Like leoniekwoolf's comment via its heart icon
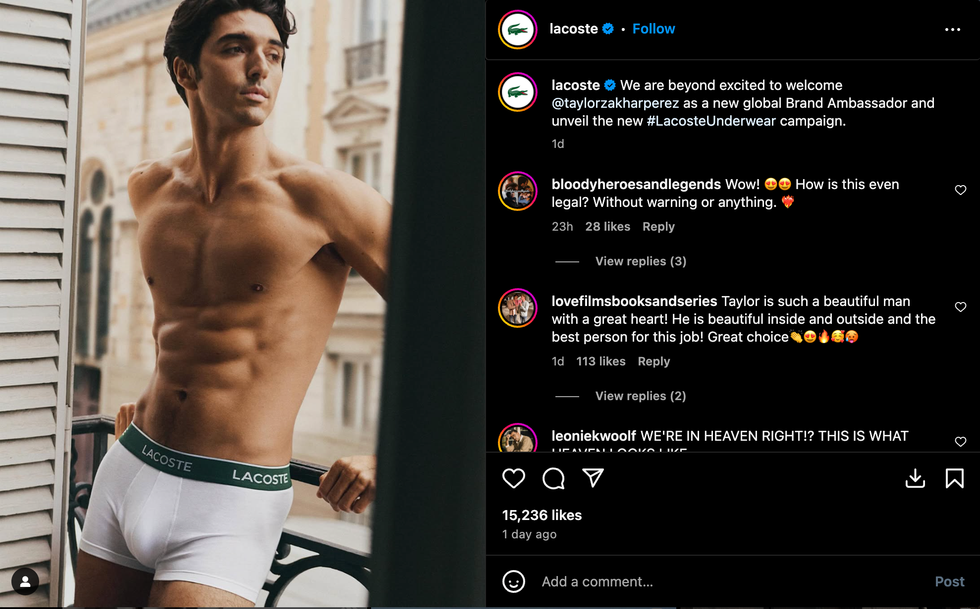This screenshot has width=980, height=609. [x=960, y=441]
